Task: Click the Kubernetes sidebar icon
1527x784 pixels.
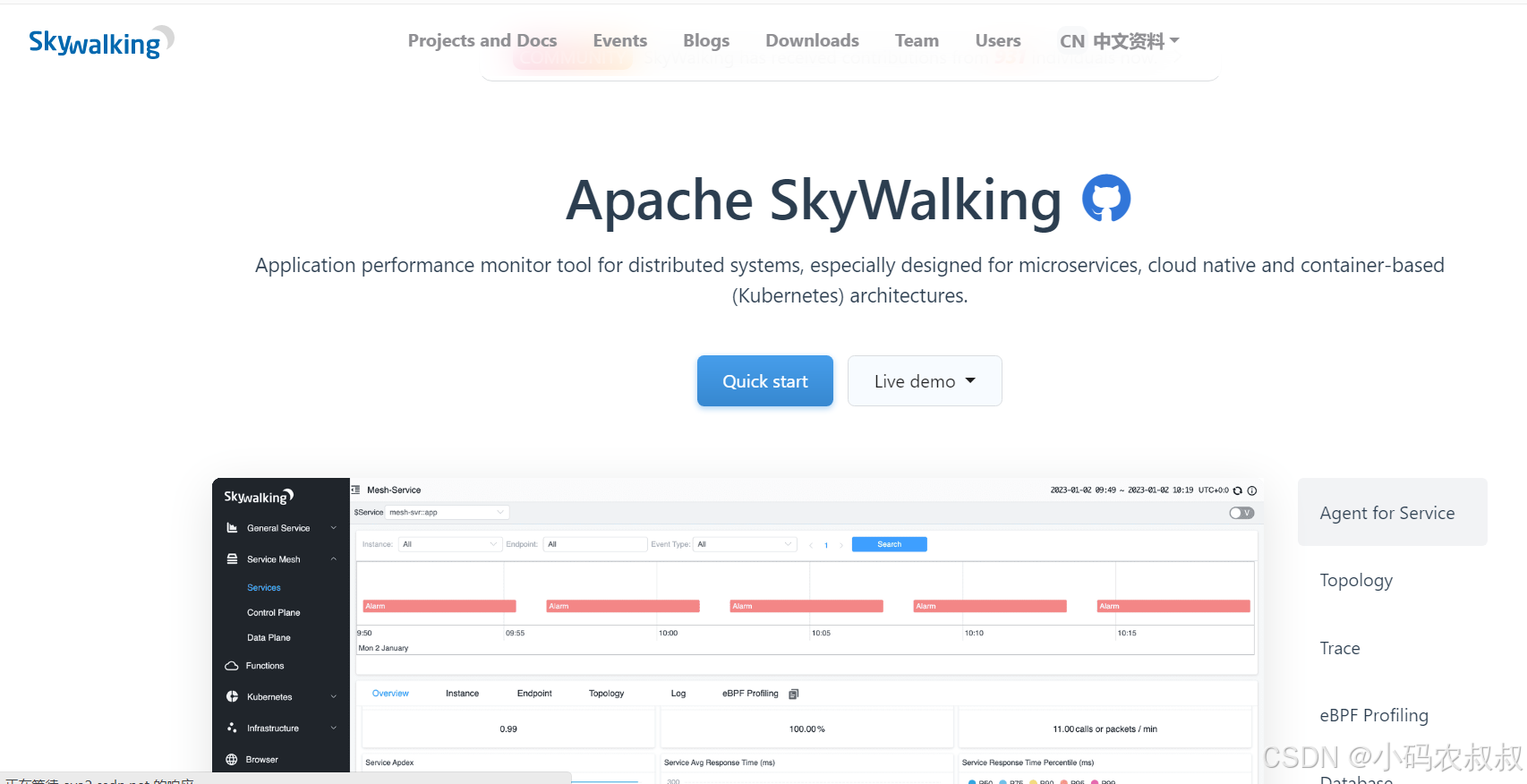Action: (232, 697)
